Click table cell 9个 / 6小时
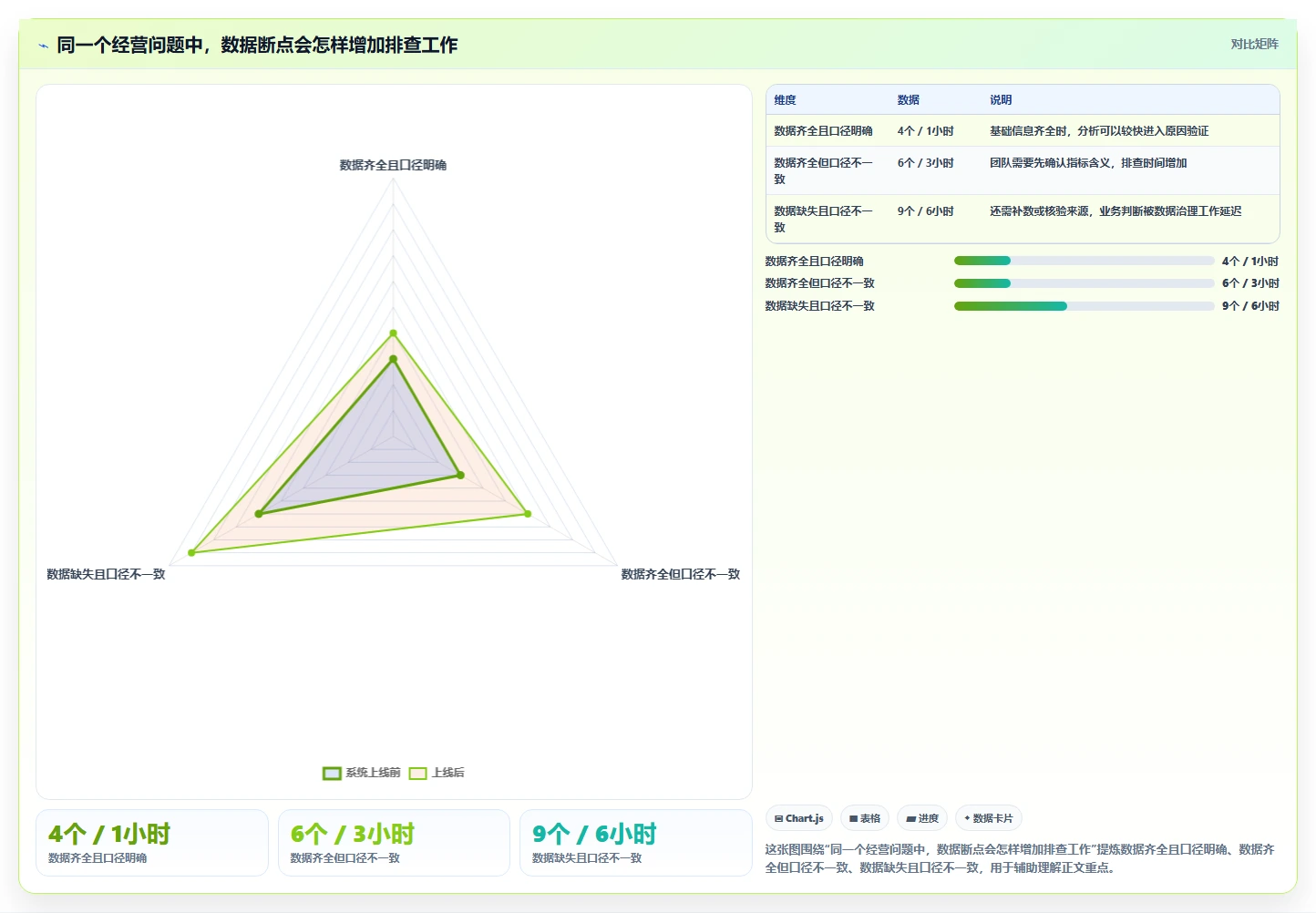 pos(926,211)
